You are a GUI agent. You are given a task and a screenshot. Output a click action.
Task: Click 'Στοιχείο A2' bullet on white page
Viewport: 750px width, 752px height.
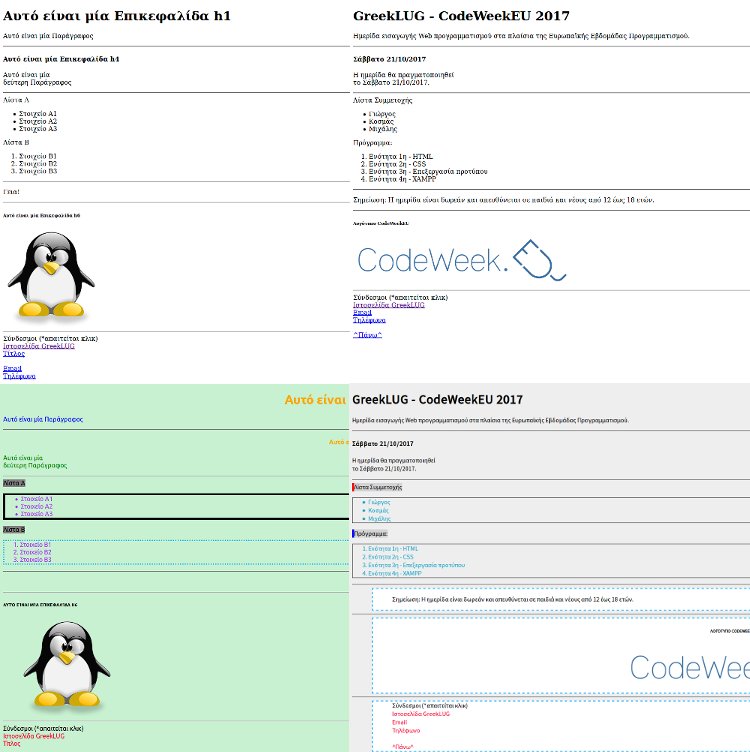pyautogui.click(x=38, y=121)
